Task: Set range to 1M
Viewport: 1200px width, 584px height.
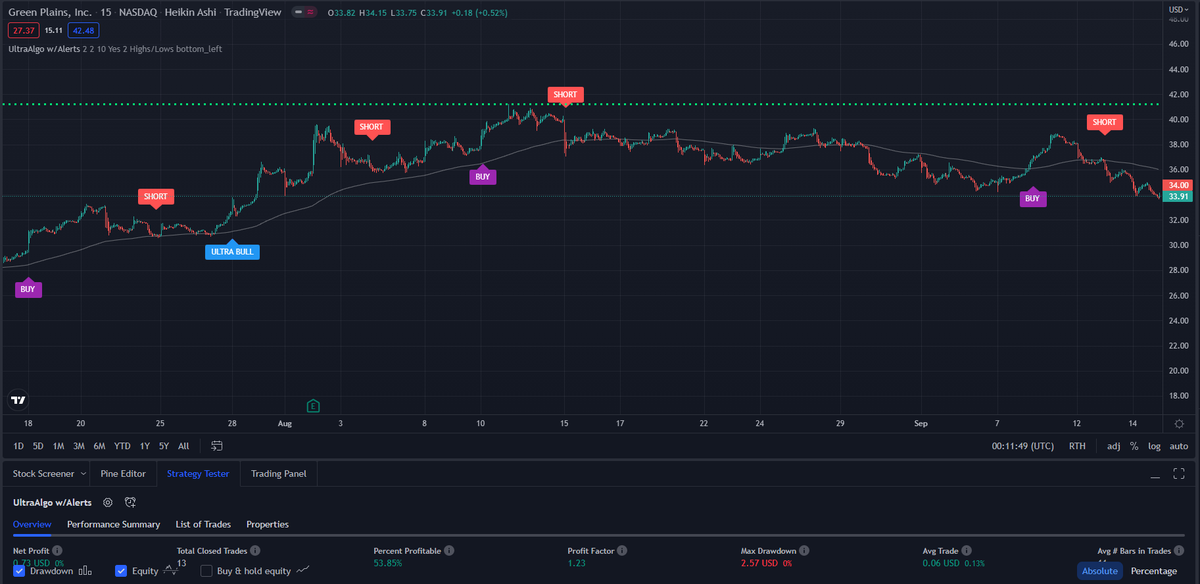Action: 58,446
